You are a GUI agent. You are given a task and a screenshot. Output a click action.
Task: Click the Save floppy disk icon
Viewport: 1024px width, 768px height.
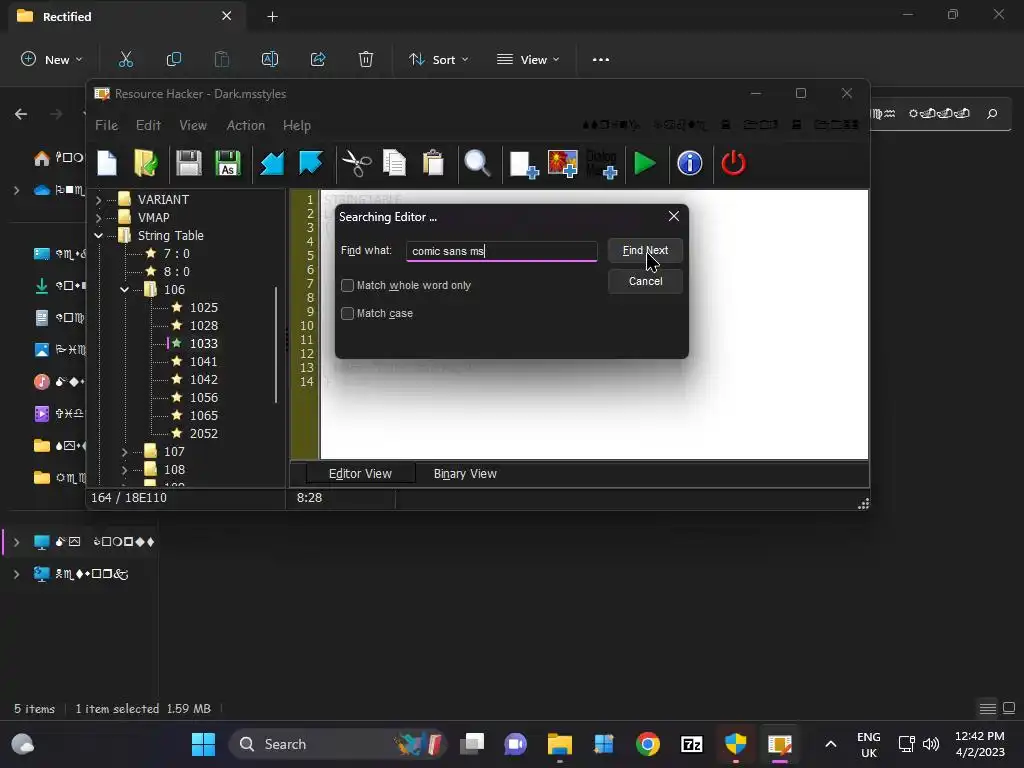click(x=189, y=163)
